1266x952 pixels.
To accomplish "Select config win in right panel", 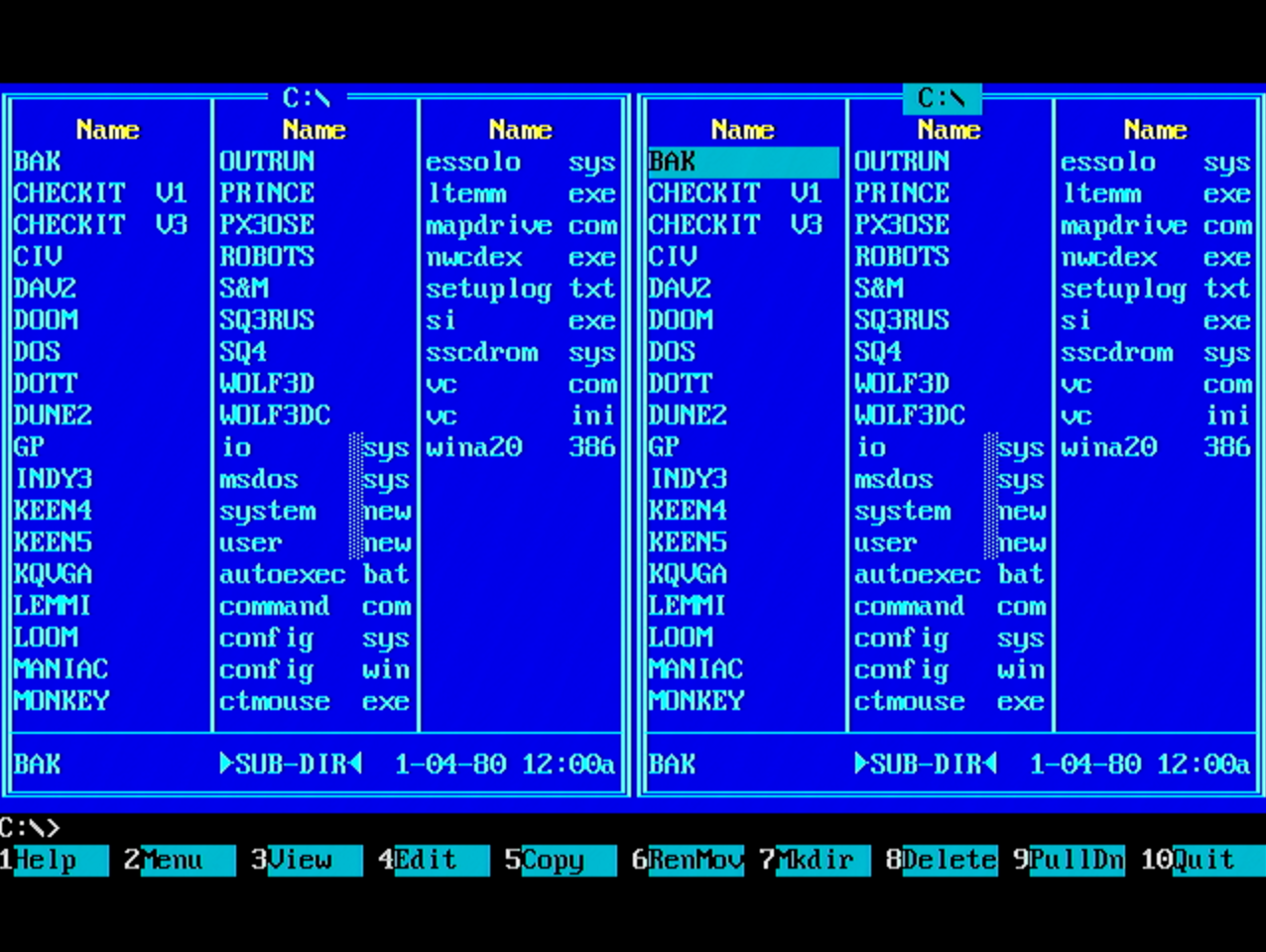I will tap(949, 669).
